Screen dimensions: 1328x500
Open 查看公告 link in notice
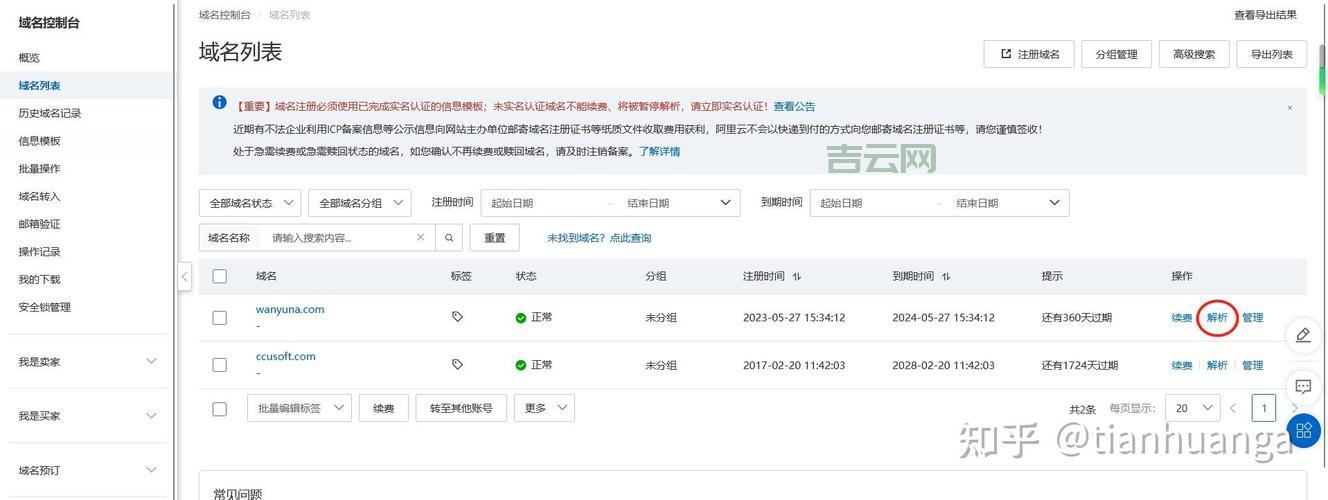pos(794,106)
